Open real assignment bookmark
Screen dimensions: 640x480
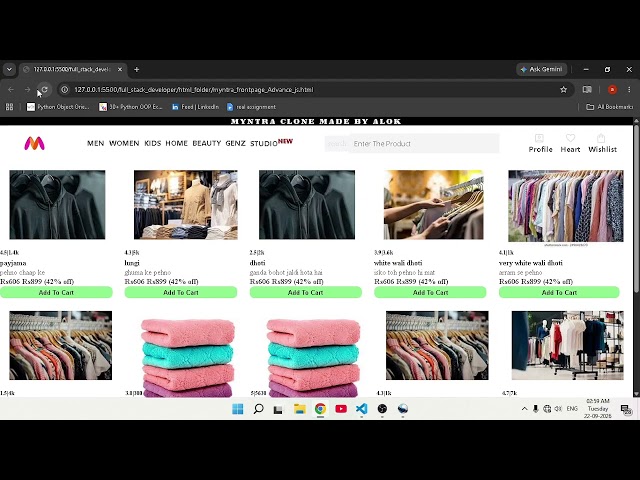(251, 107)
